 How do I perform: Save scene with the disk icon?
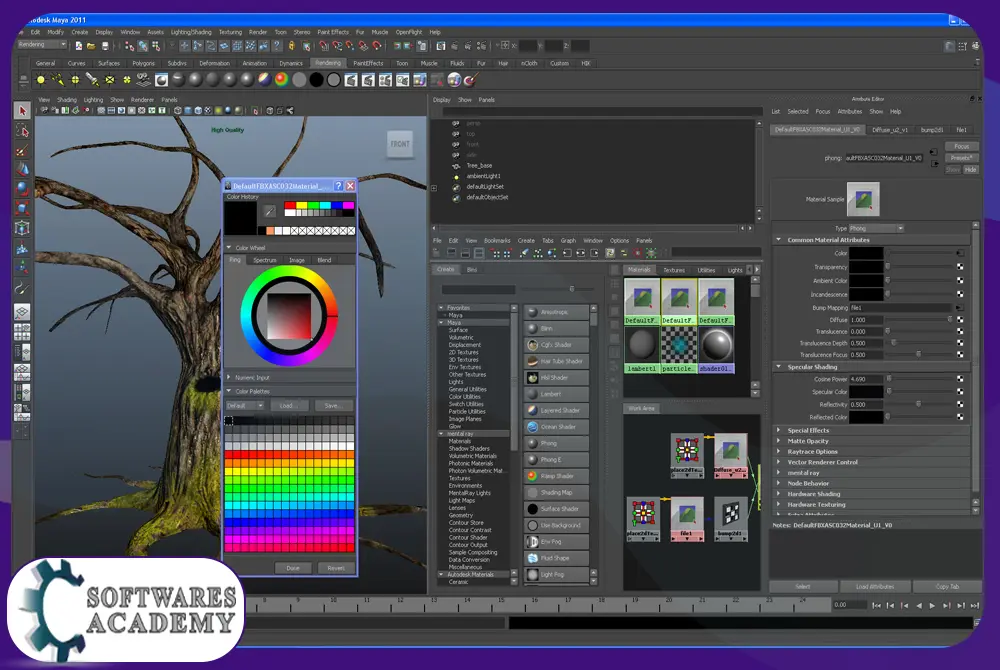tap(105, 46)
